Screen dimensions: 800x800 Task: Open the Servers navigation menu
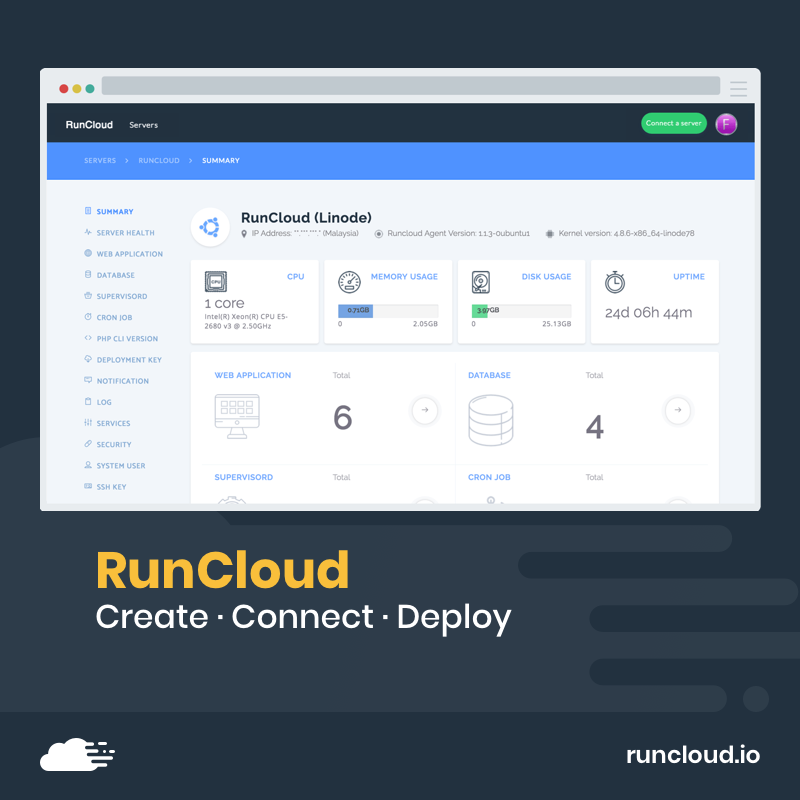(x=143, y=125)
